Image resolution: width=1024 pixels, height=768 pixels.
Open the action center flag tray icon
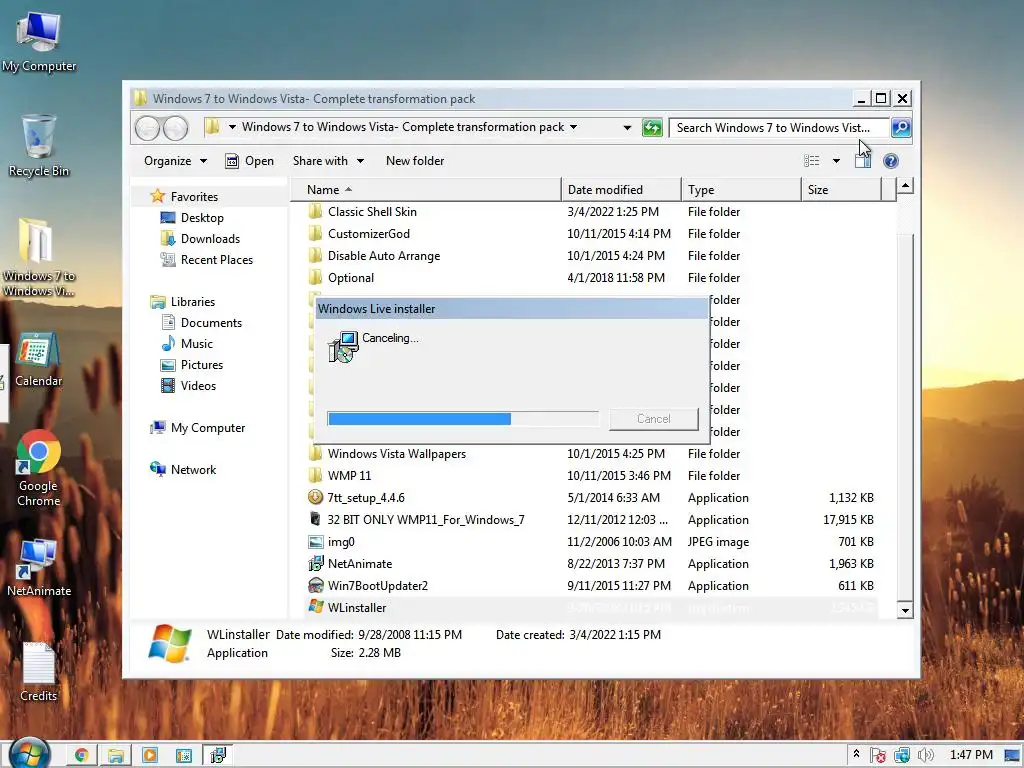pos(878,756)
